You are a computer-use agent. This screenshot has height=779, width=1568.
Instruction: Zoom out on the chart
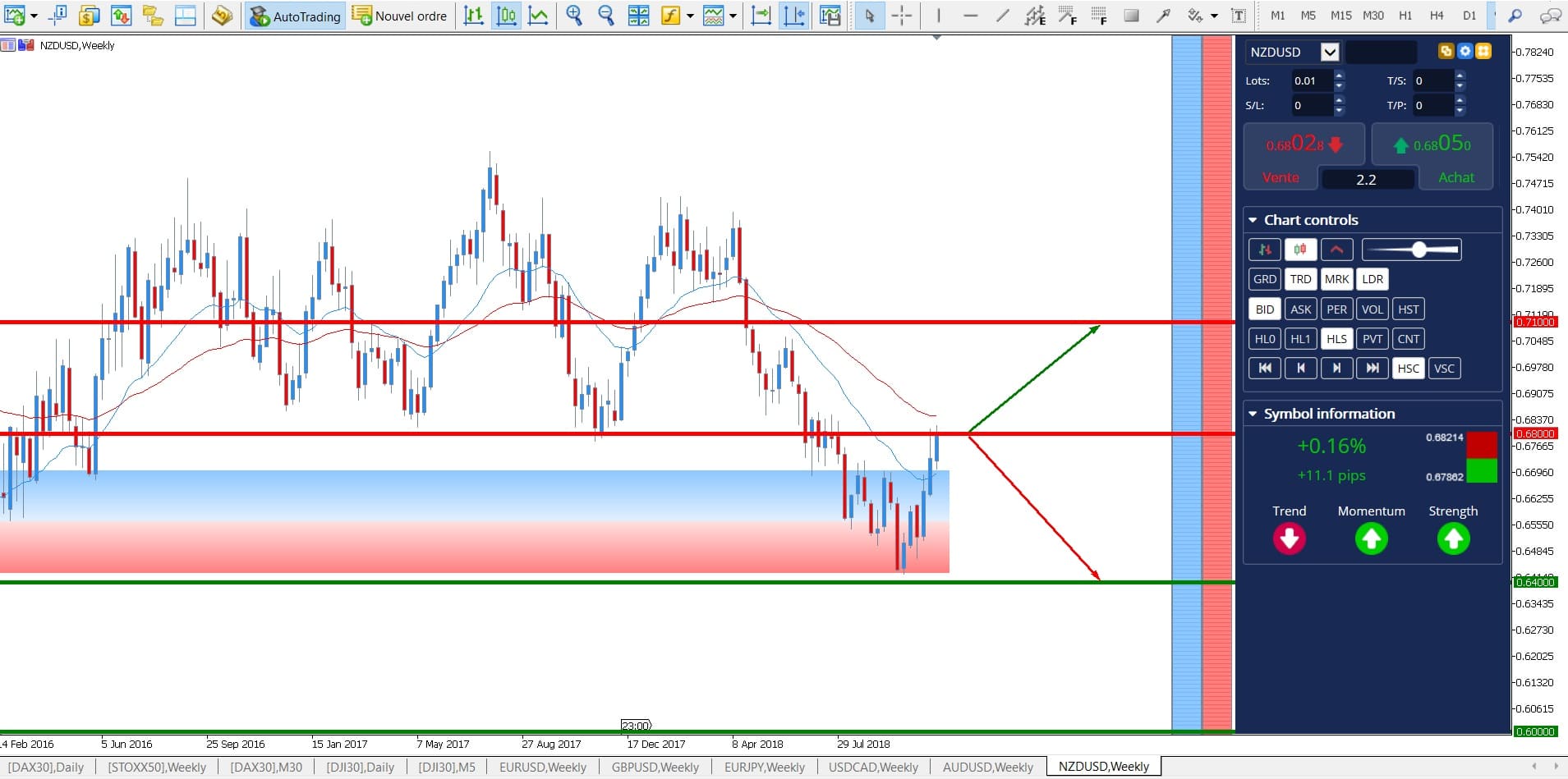[x=606, y=16]
